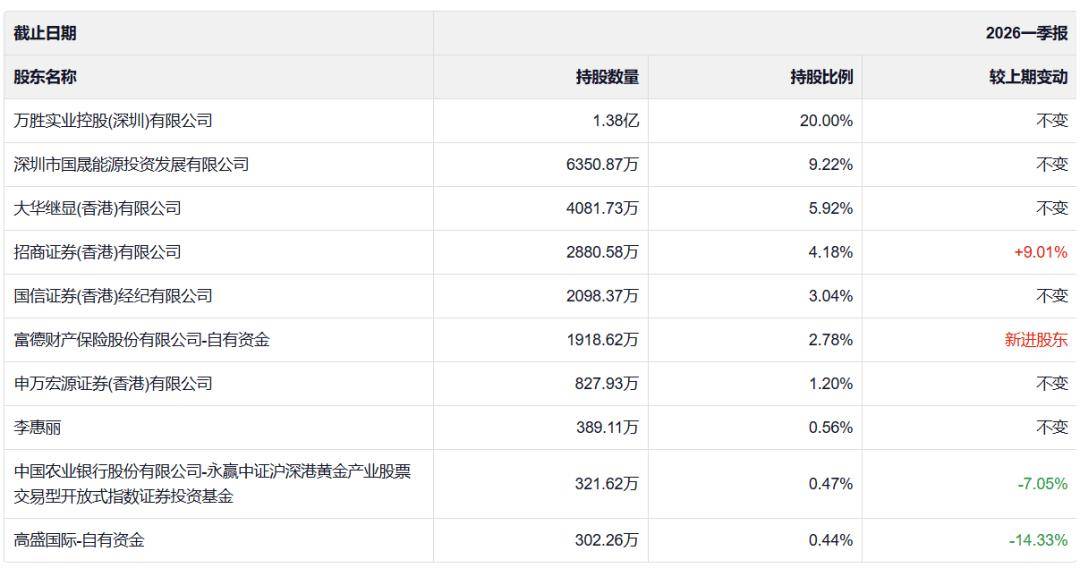
Task: Click the red +9.01% change value
Action: coord(1041,252)
